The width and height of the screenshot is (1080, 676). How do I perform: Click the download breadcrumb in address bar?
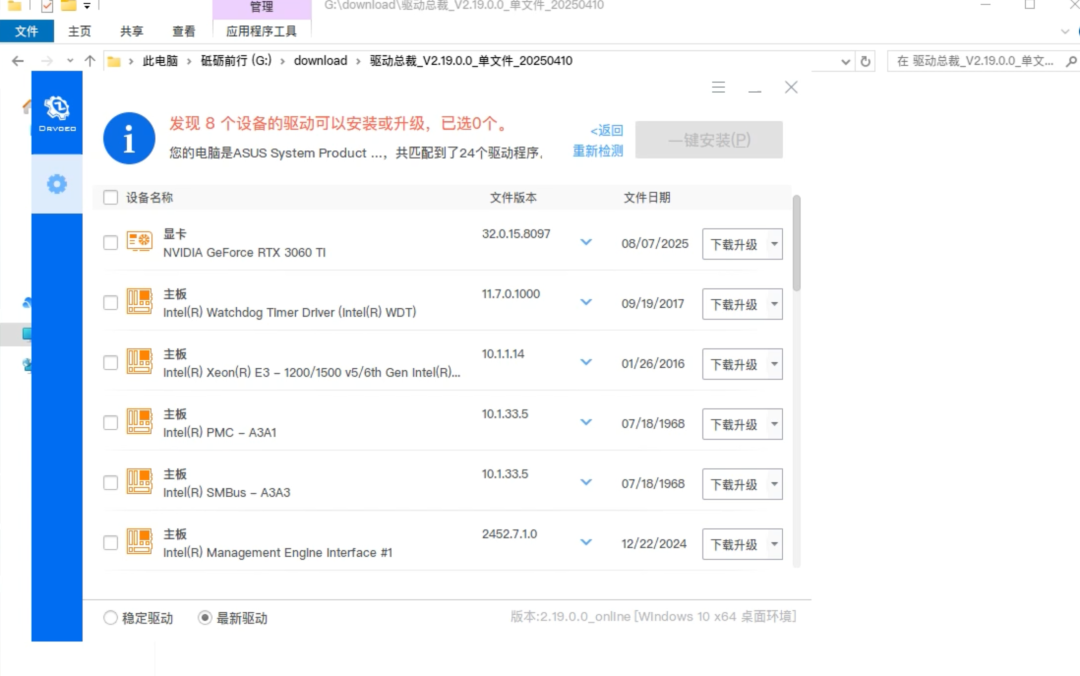point(320,61)
